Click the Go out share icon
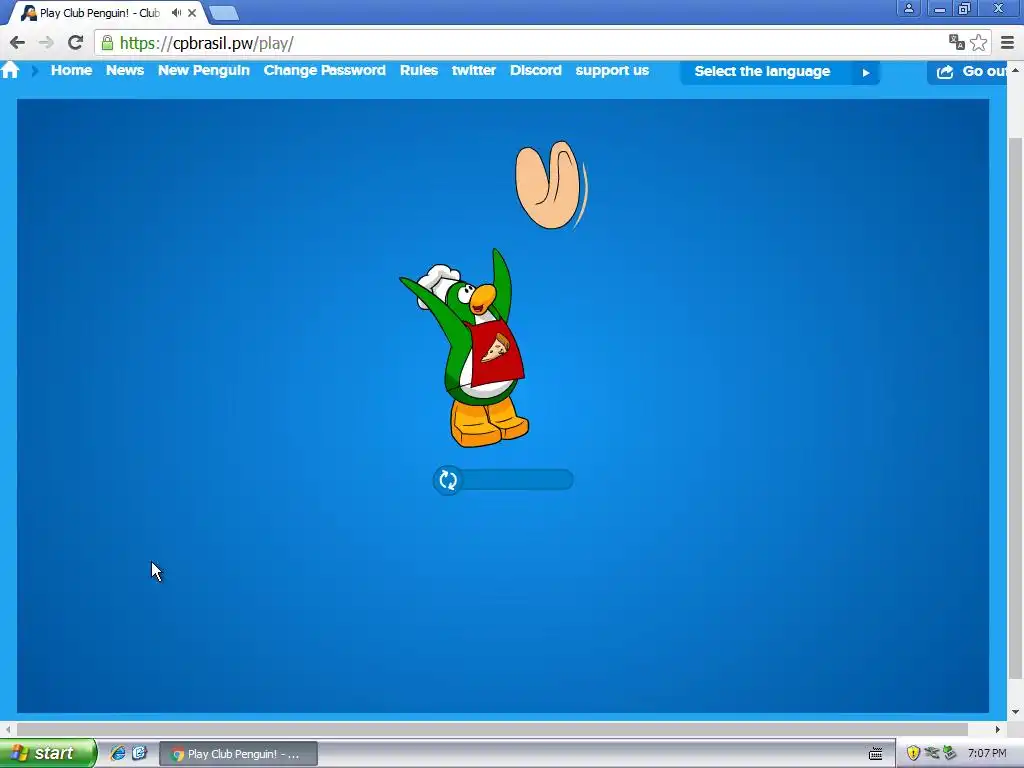This screenshot has width=1024, height=768. (945, 72)
